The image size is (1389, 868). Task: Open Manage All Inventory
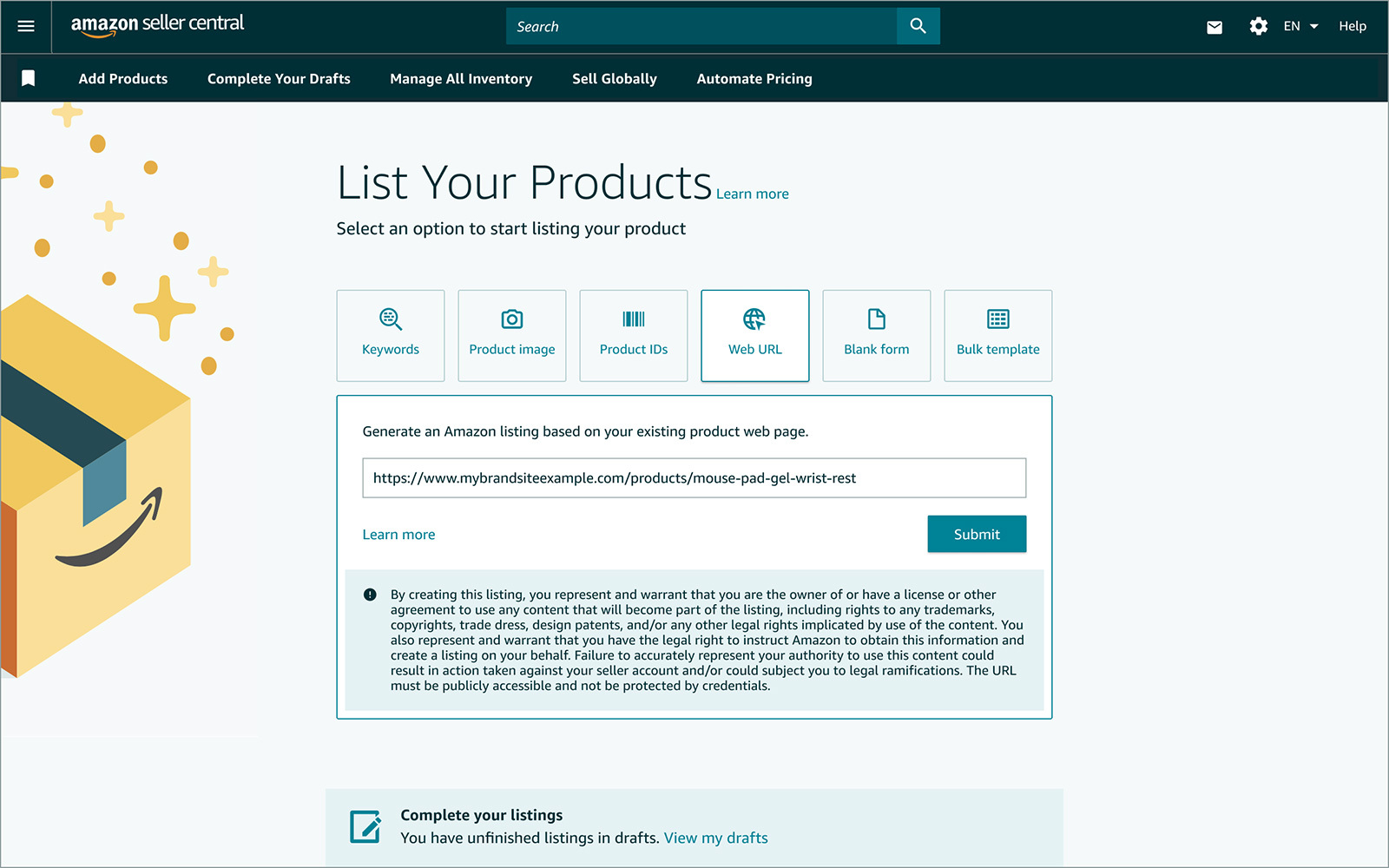[461, 78]
